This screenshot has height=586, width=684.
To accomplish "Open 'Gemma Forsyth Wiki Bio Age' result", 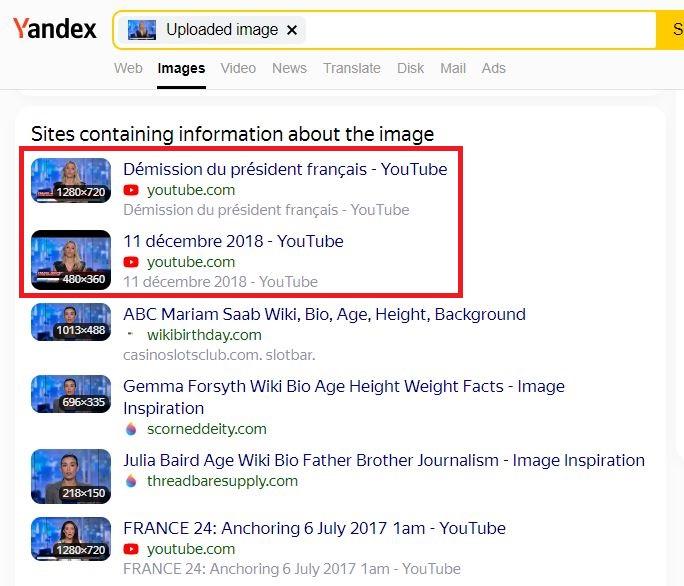I will [x=344, y=397].
